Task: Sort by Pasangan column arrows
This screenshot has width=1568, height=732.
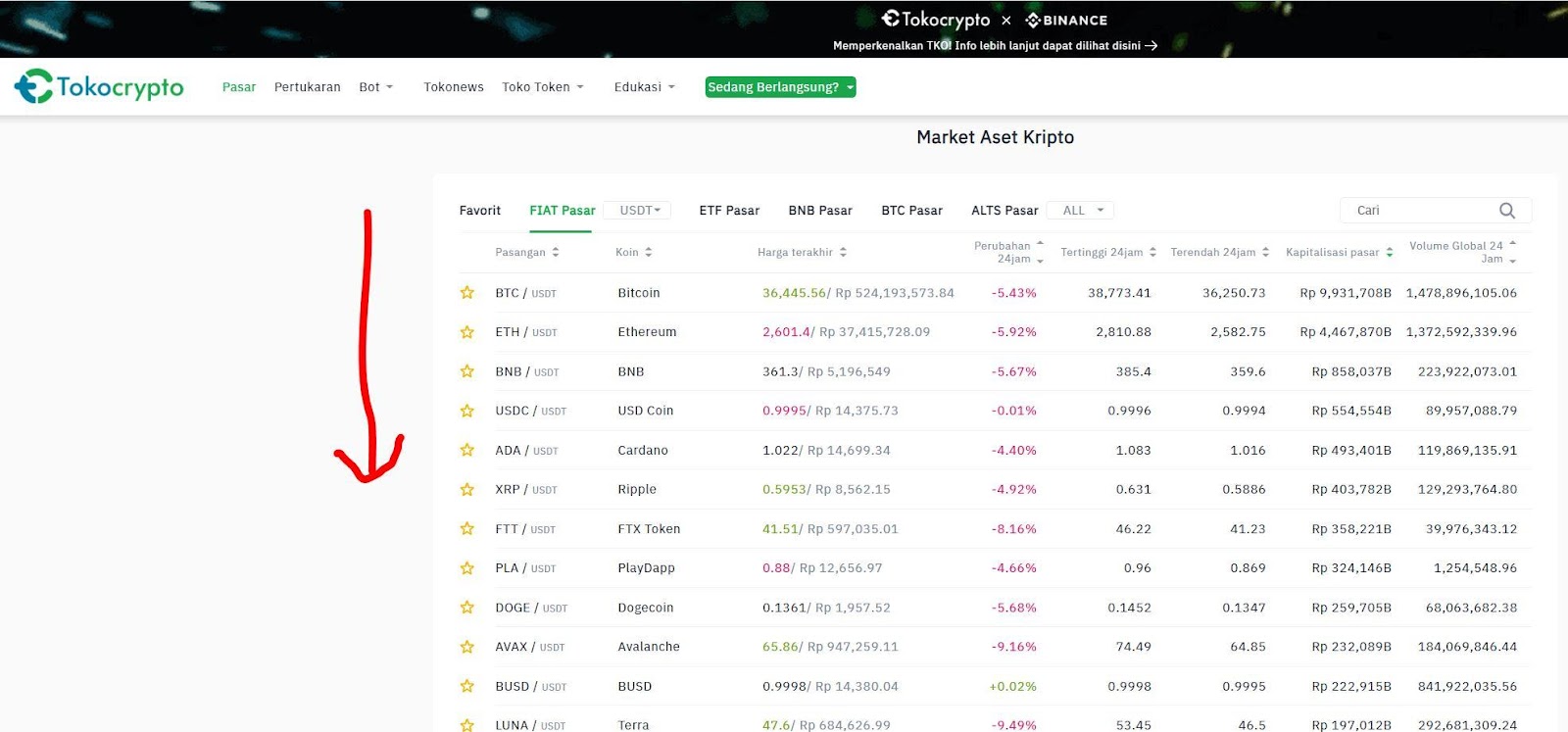Action: [x=556, y=252]
